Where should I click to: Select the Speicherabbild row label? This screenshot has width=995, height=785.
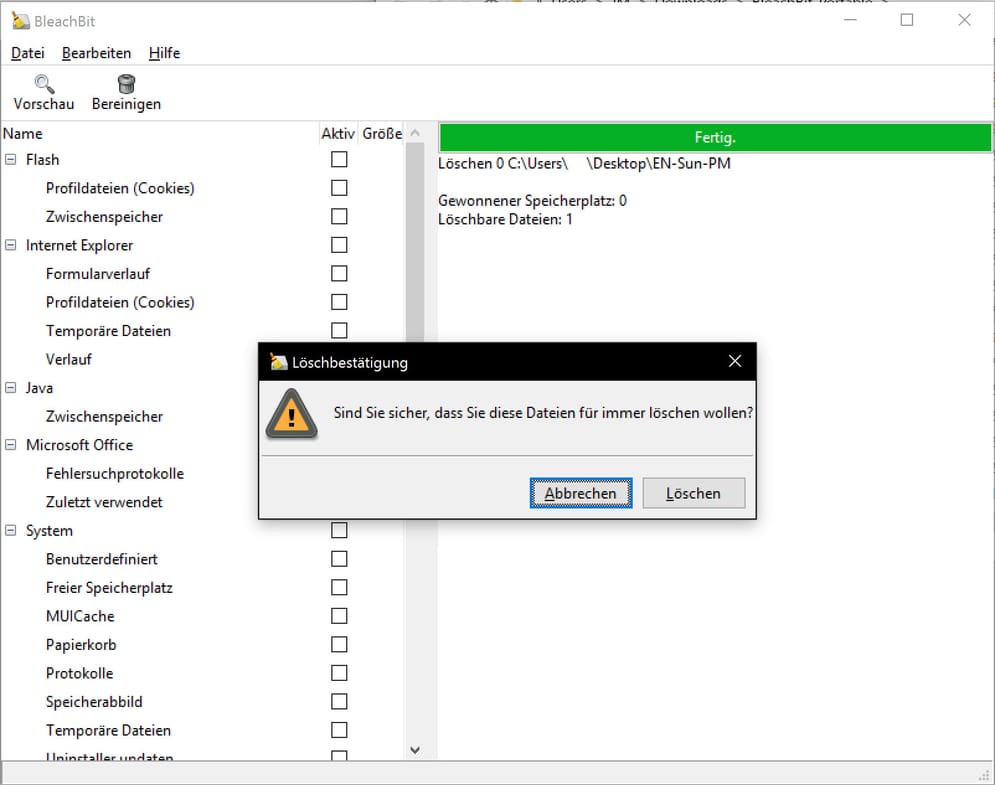[94, 702]
